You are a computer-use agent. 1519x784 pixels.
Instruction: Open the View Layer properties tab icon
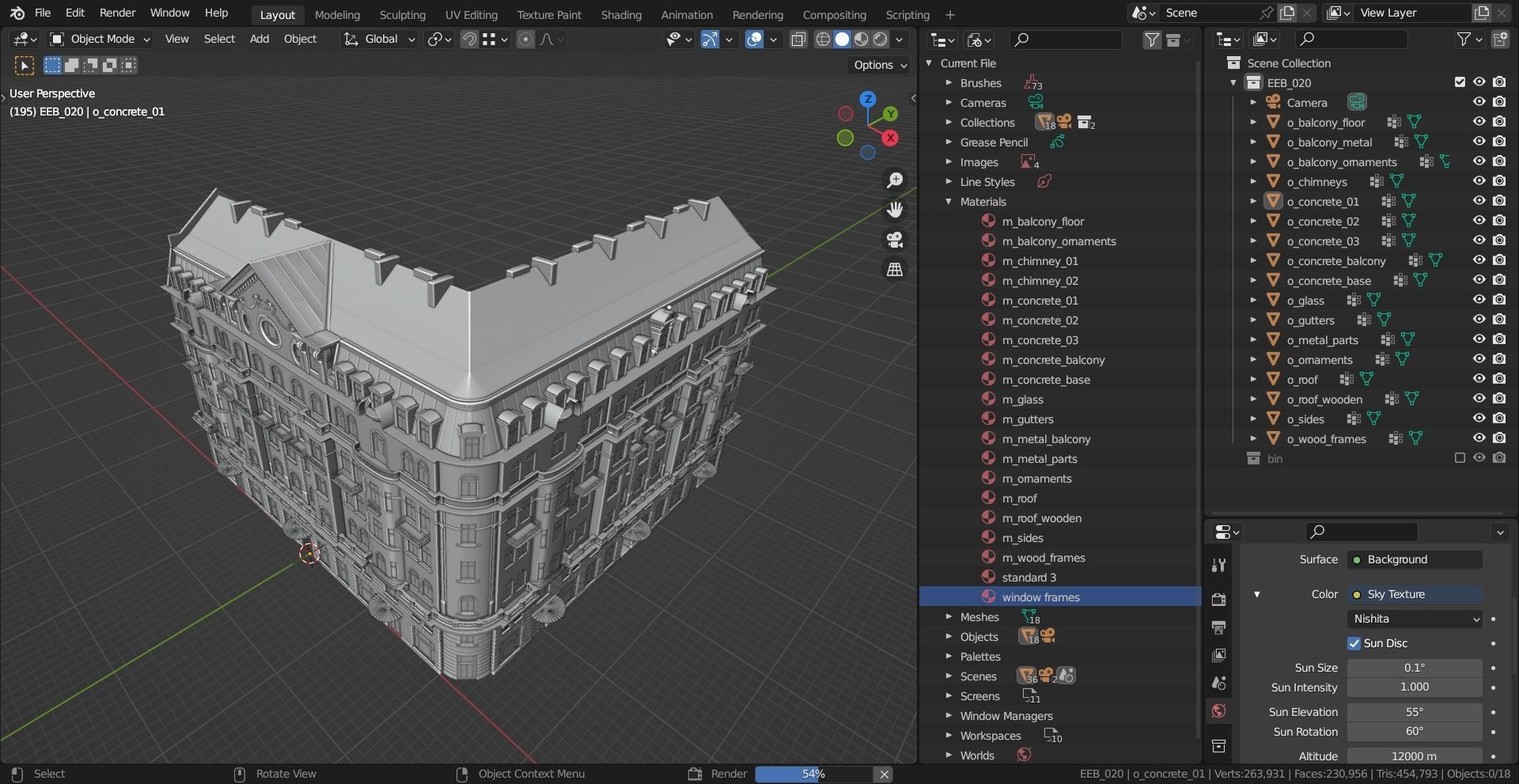1218,655
